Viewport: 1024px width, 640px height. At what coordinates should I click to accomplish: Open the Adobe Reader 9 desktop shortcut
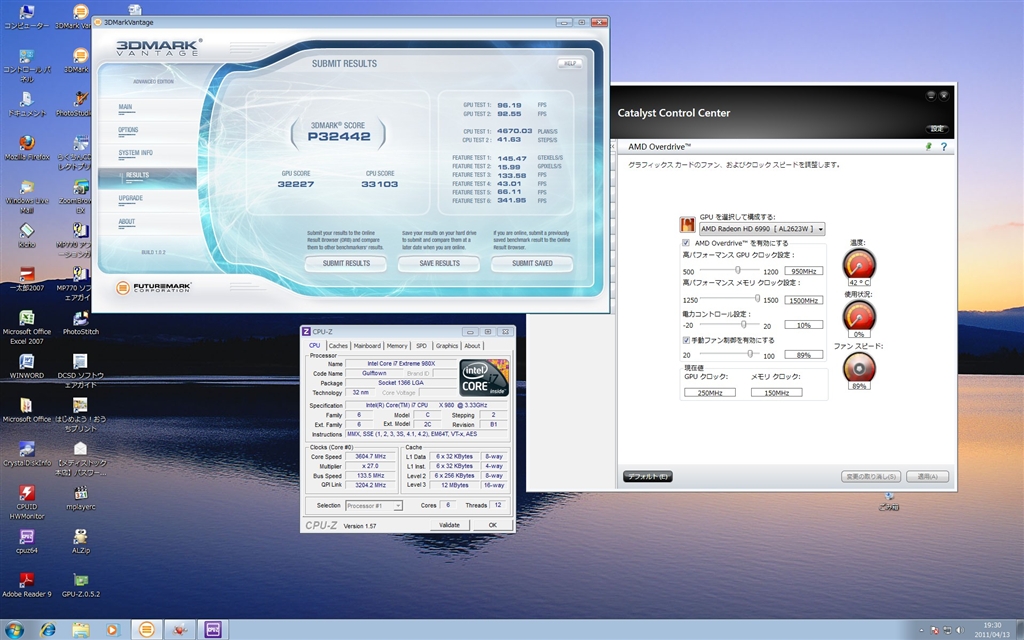tap(27, 580)
